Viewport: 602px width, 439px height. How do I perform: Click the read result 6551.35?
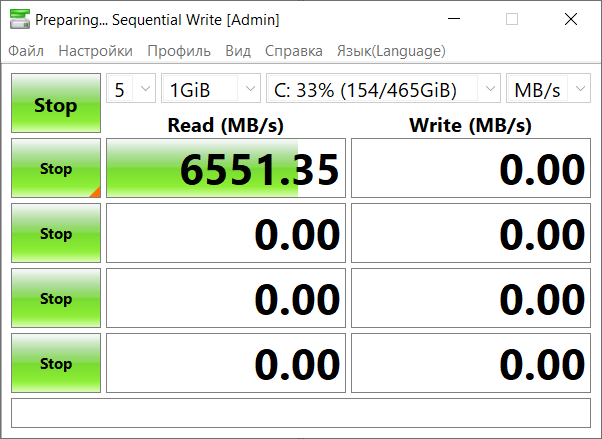pyautogui.click(x=226, y=168)
